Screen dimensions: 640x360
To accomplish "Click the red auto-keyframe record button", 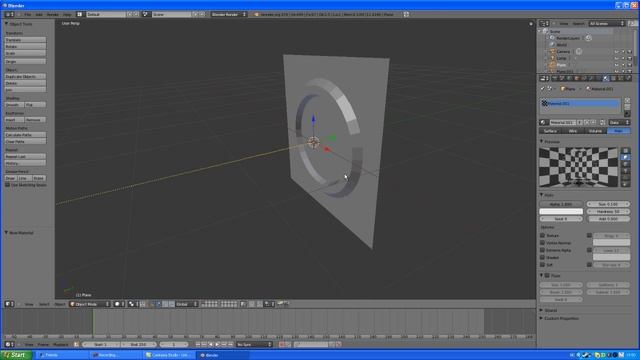I will coord(282,344).
